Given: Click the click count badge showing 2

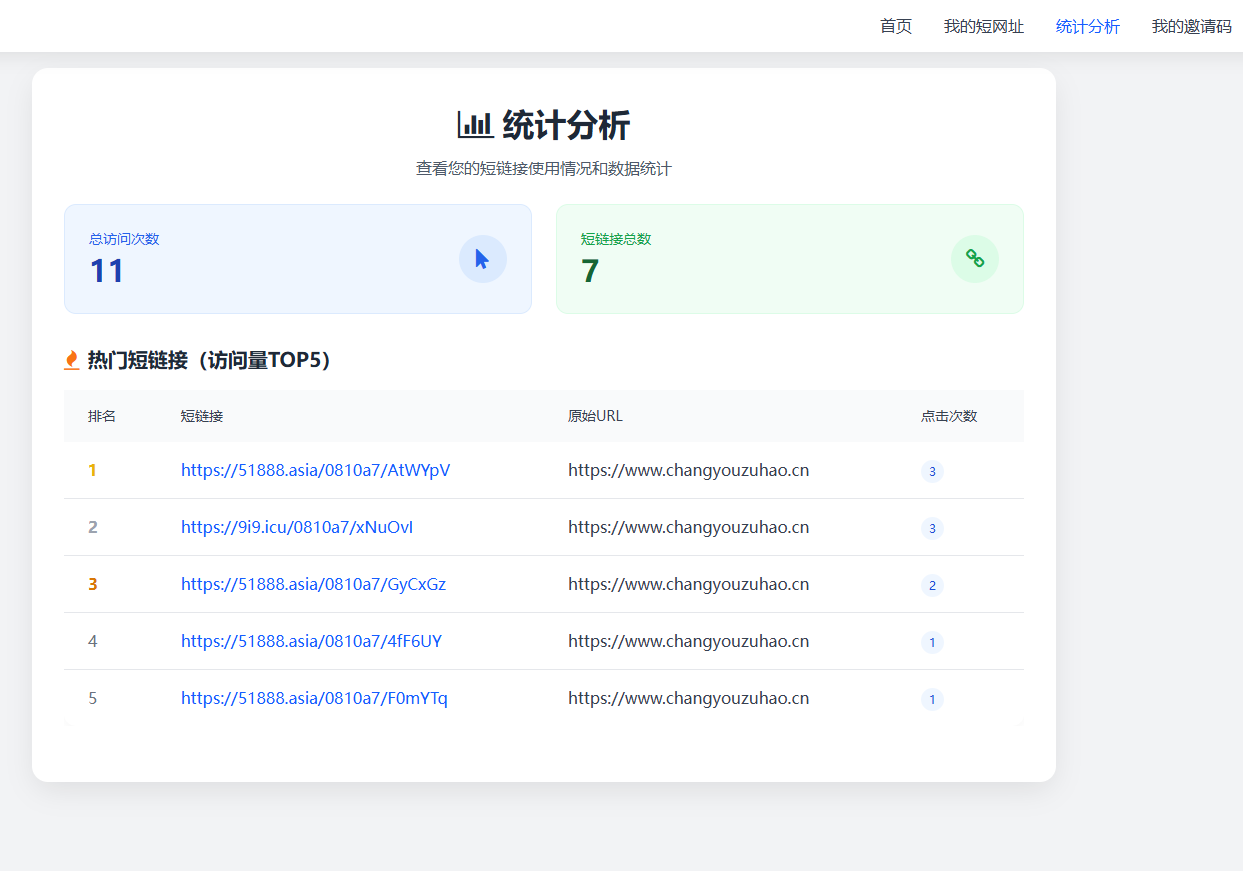Looking at the screenshot, I should tap(932, 585).
